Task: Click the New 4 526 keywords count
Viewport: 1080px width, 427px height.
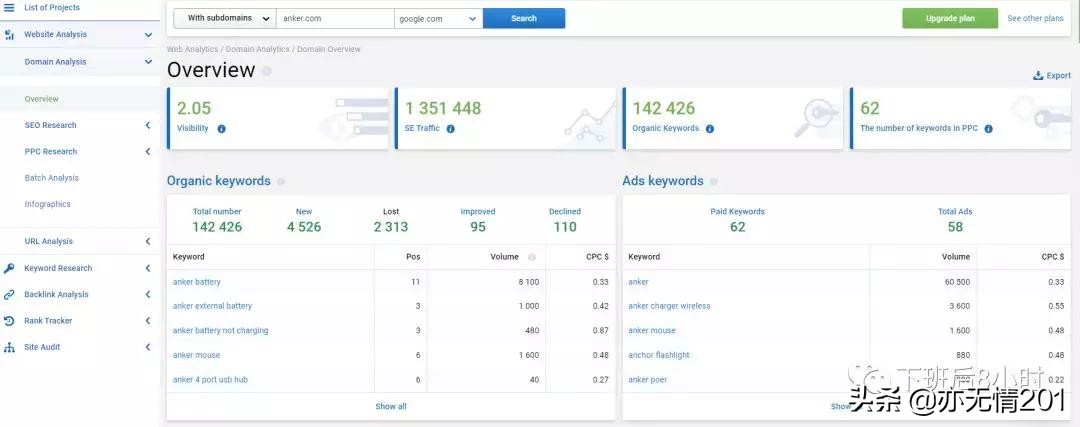Action: 304,227
